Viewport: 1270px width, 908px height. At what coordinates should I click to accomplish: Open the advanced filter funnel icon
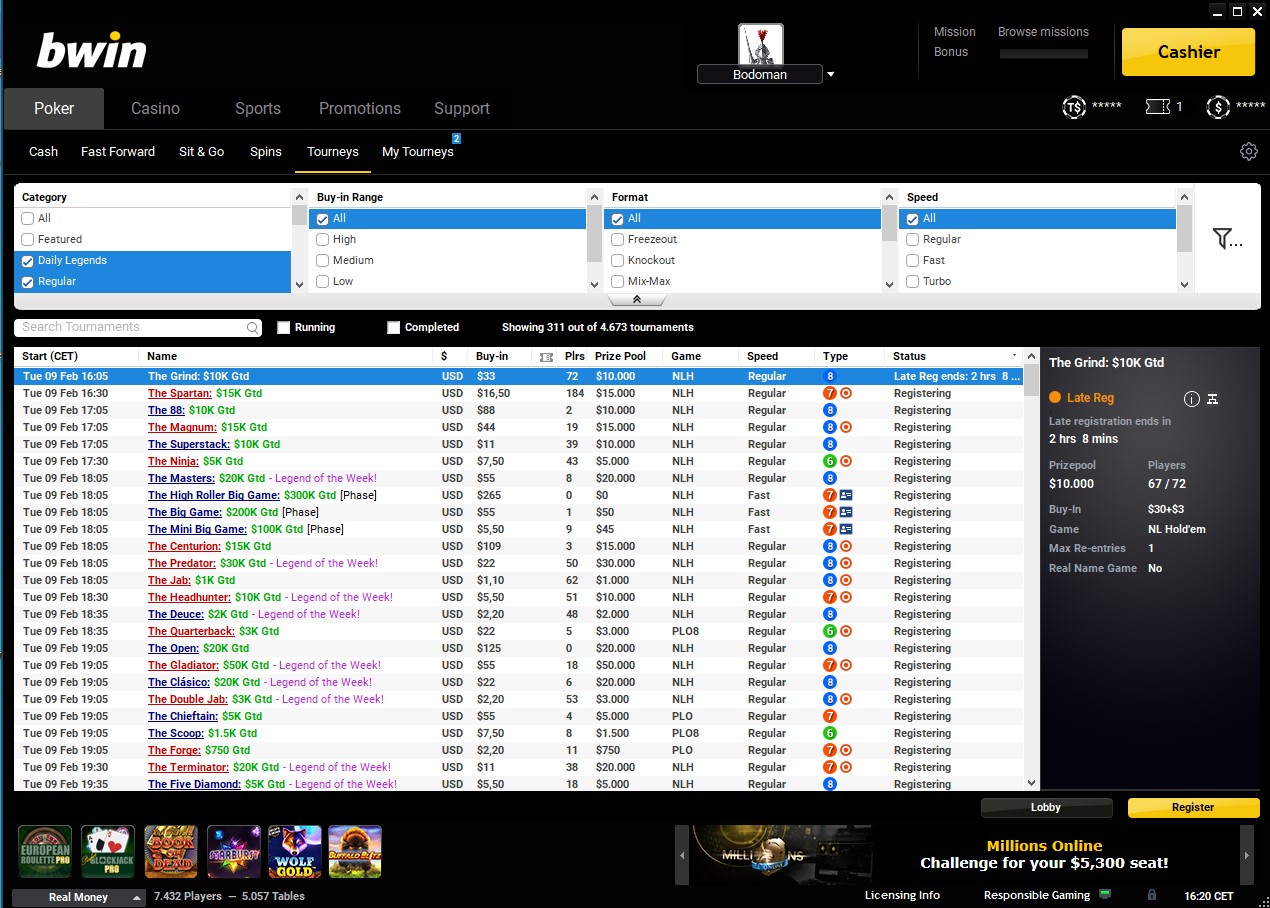(x=1227, y=238)
